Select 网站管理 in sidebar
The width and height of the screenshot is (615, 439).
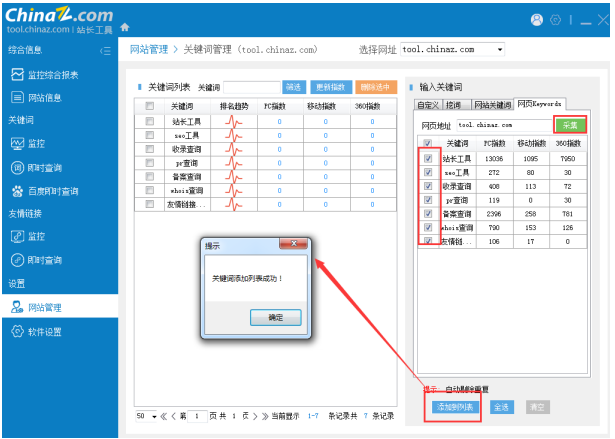point(60,306)
